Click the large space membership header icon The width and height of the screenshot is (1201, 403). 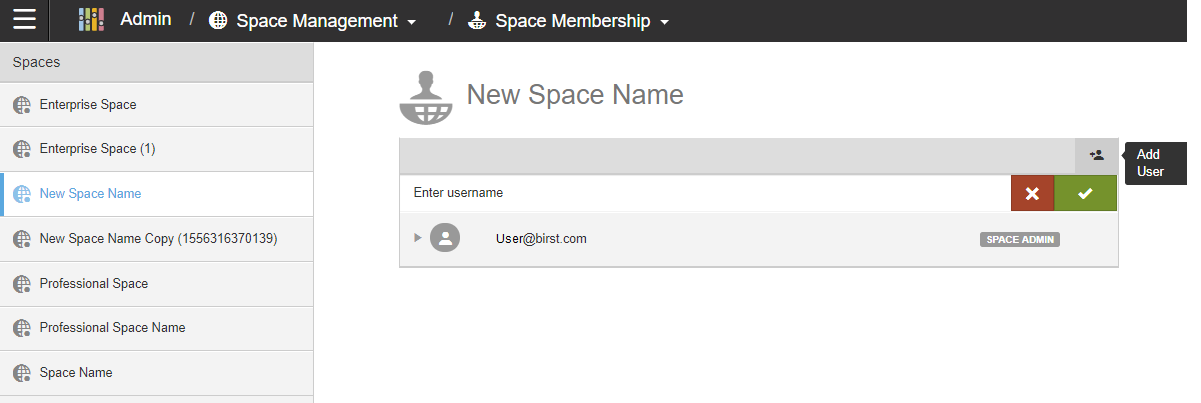pyautogui.click(x=426, y=97)
